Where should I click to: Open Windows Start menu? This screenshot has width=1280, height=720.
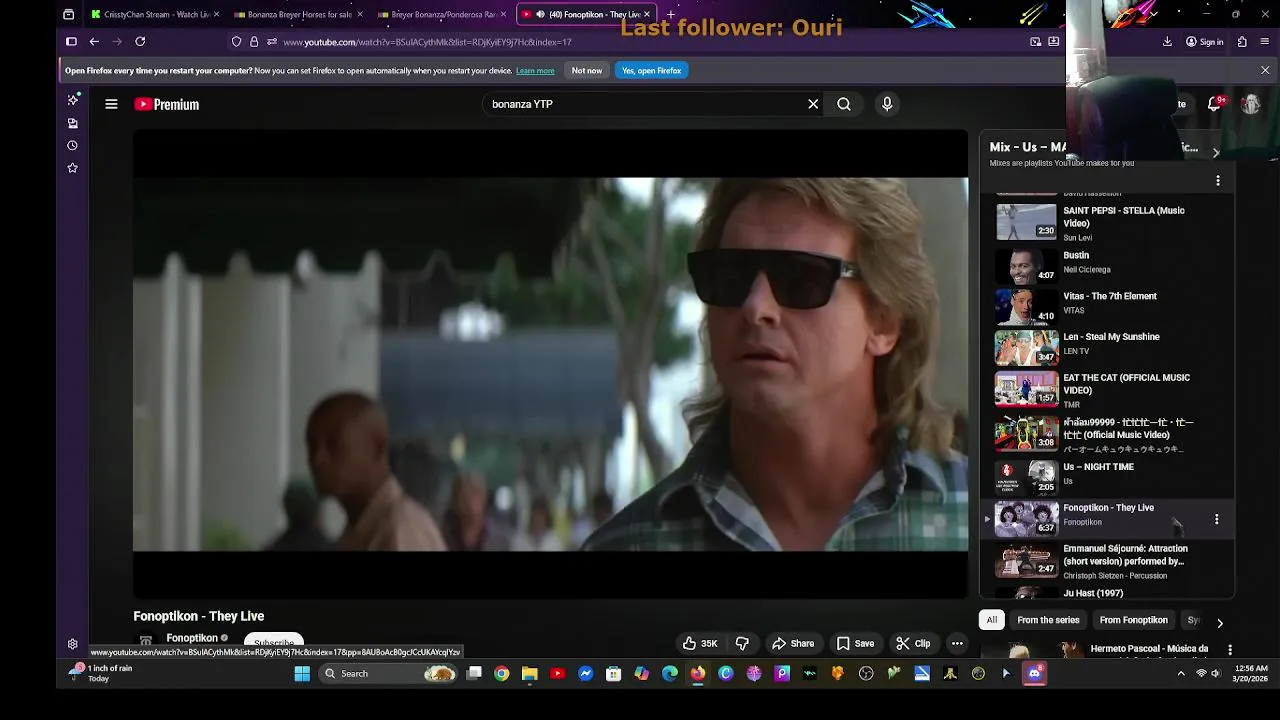point(302,674)
